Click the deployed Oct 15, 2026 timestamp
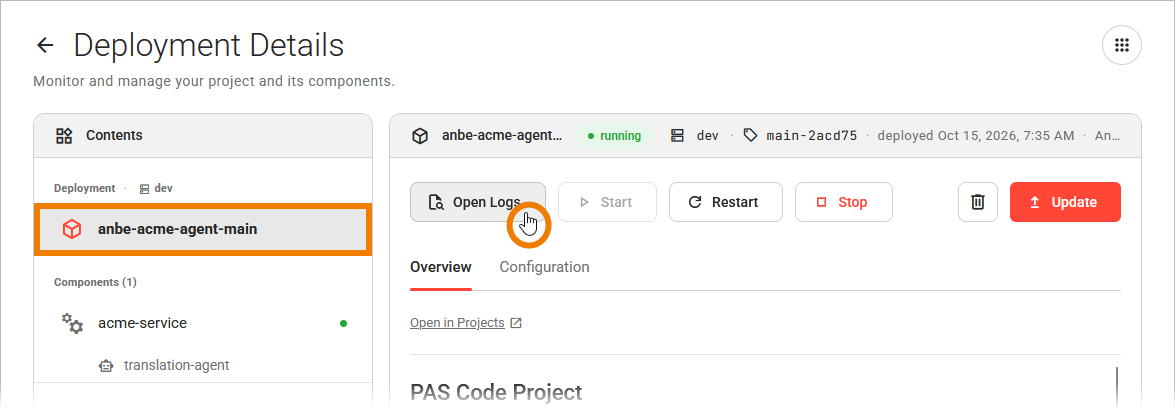Viewport: 1175px width, 410px height. pyautogui.click(x=975, y=136)
